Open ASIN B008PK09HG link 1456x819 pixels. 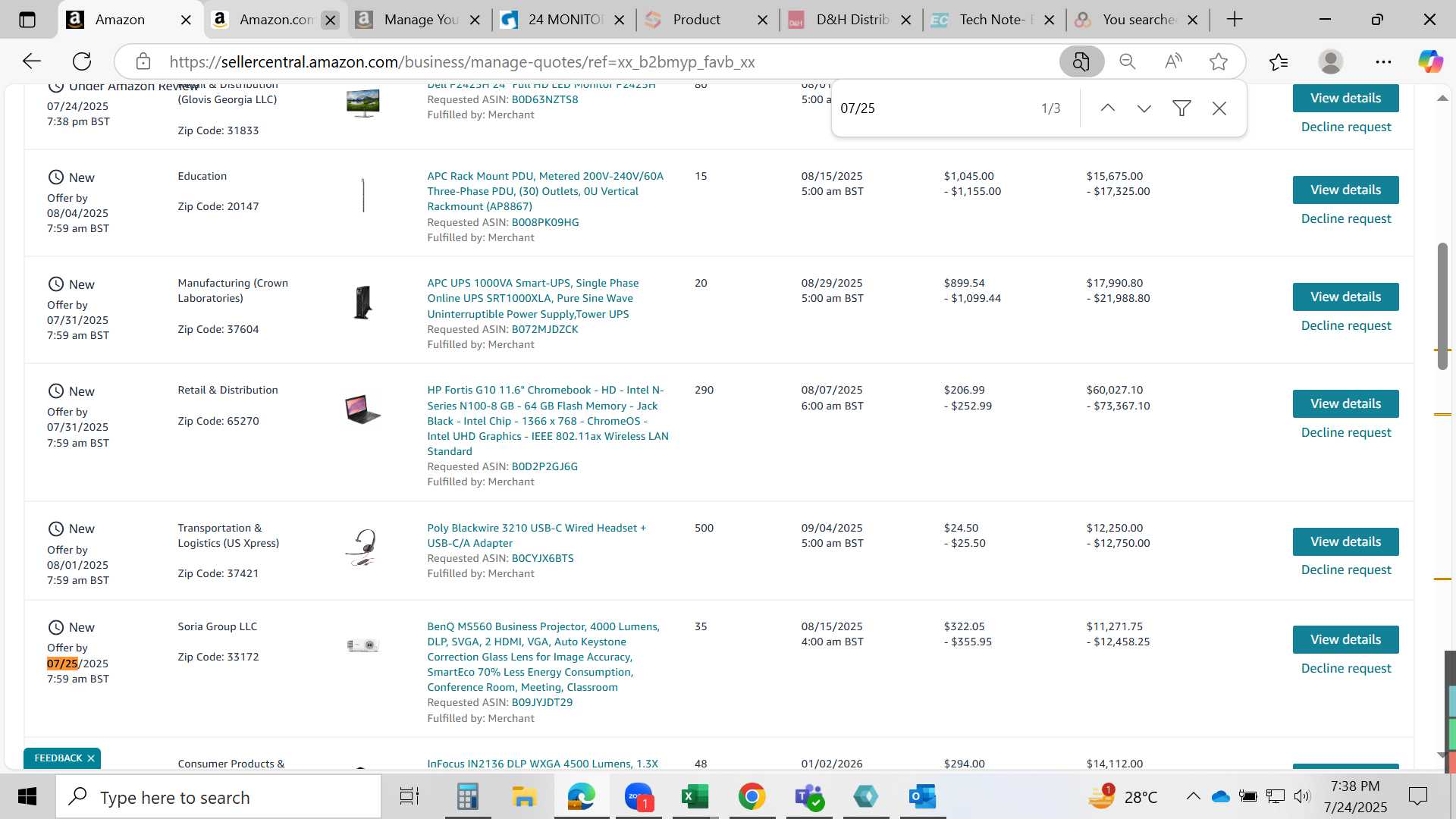pyautogui.click(x=545, y=222)
